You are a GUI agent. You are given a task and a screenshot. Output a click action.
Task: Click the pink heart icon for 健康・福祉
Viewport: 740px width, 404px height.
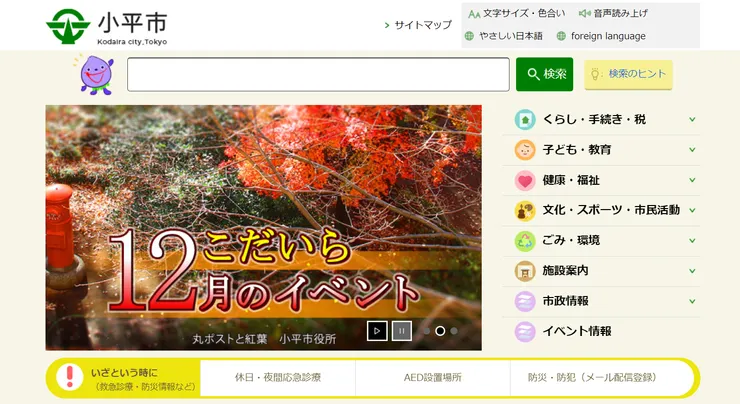pos(525,180)
